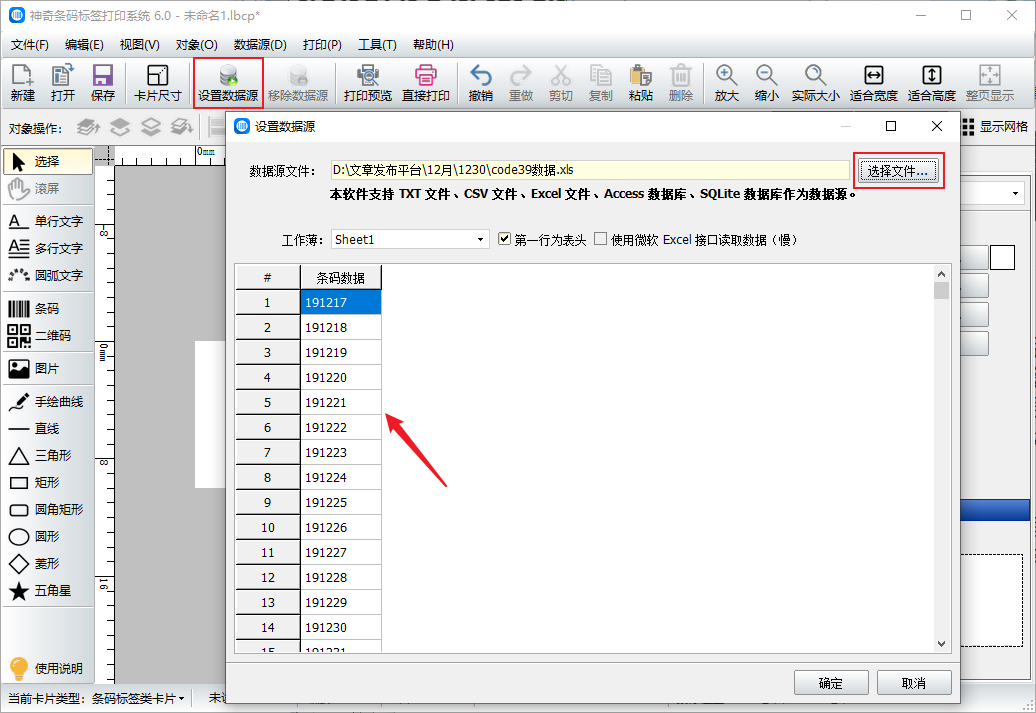This screenshot has height=713, width=1036.
Task: Select the cell with 191225
Action: pyautogui.click(x=341, y=502)
